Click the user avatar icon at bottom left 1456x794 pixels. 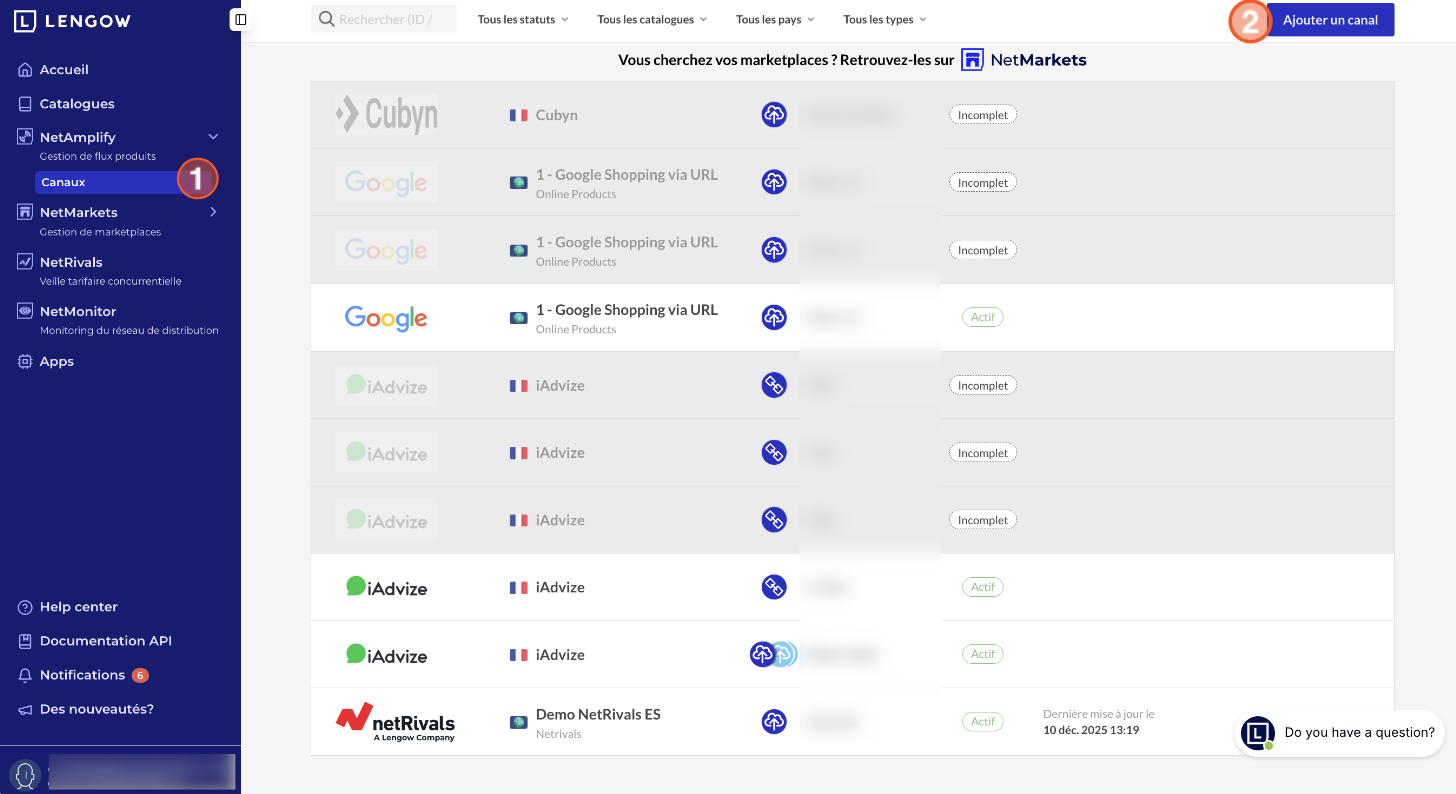(25, 773)
